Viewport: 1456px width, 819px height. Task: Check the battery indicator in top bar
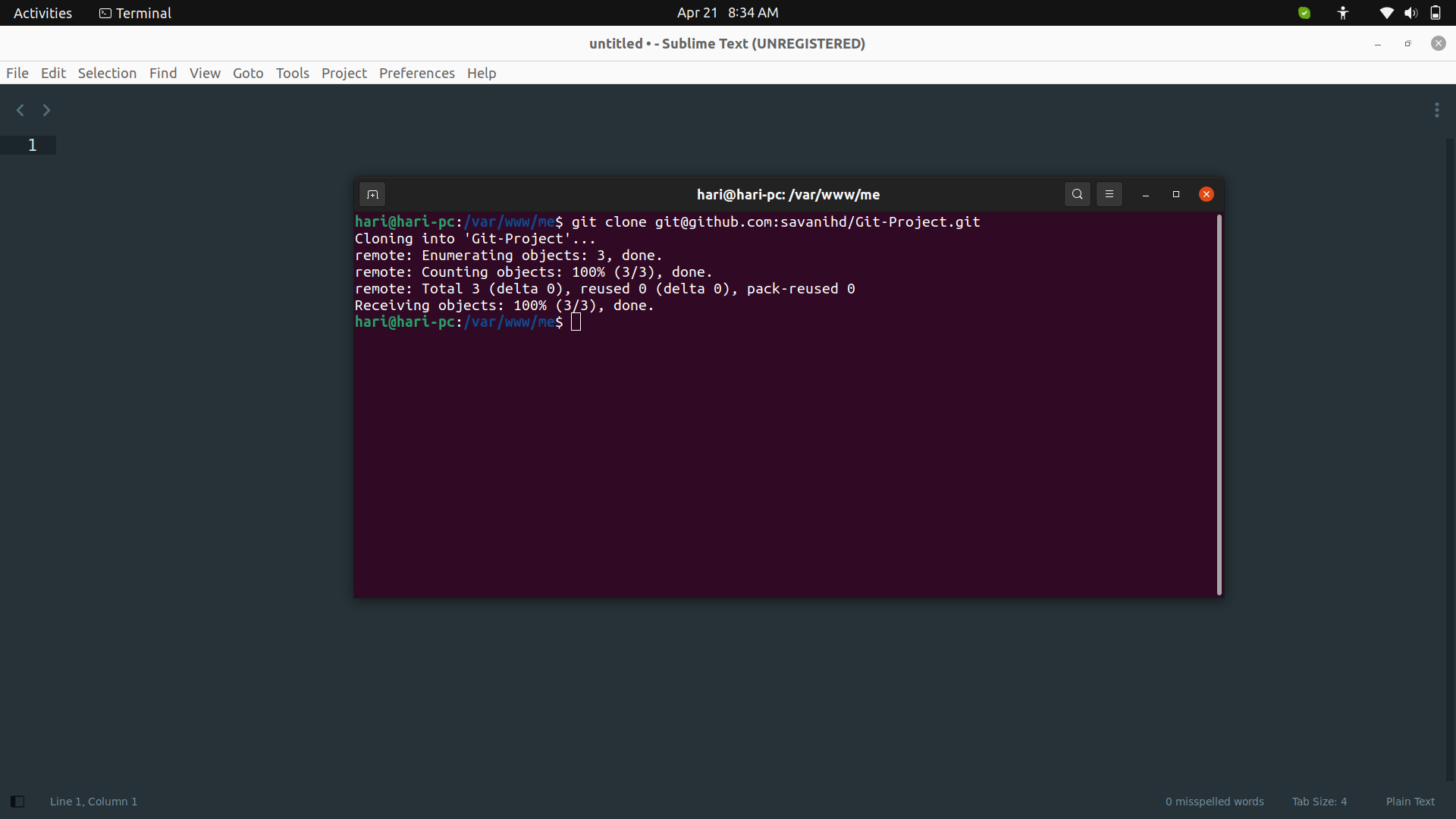click(x=1437, y=13)
